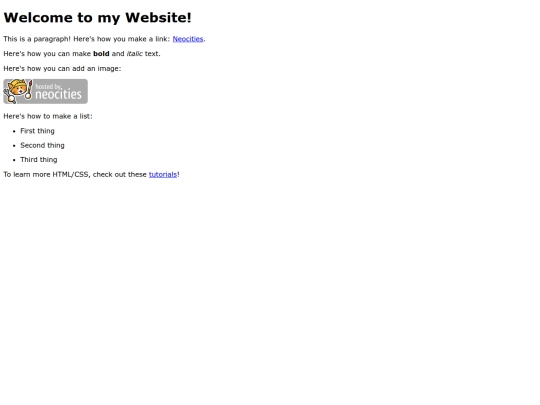The height and width of the screenshot is (405, 540).
Task: Click the bullet before "Third thing"
Action: click(x=14, y=160)
